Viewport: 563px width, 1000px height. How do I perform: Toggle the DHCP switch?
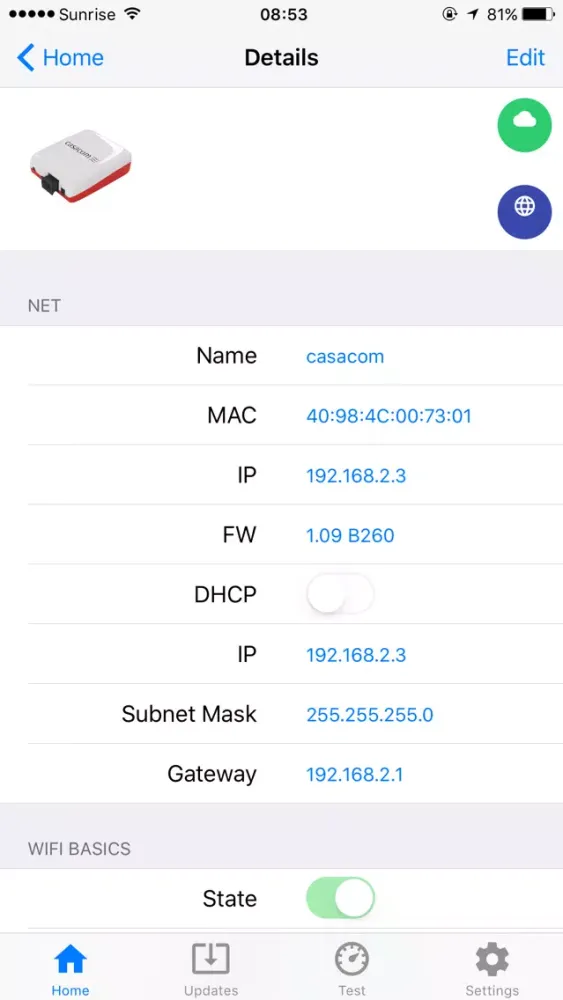coord(340,594)
